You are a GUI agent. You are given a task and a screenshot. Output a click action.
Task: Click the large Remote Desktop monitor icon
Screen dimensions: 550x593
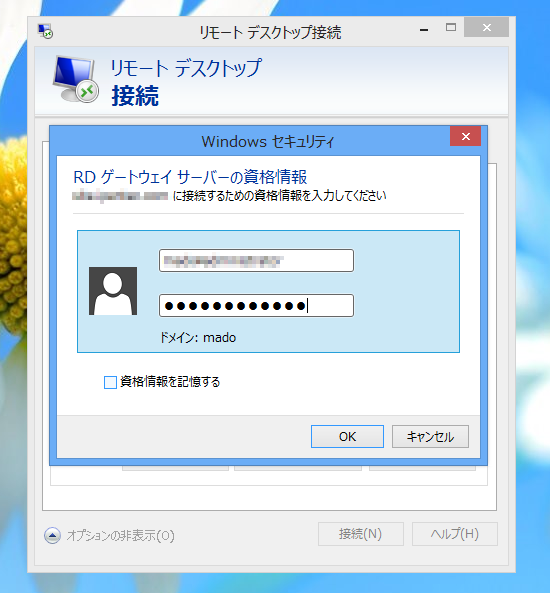click(75, 79)
